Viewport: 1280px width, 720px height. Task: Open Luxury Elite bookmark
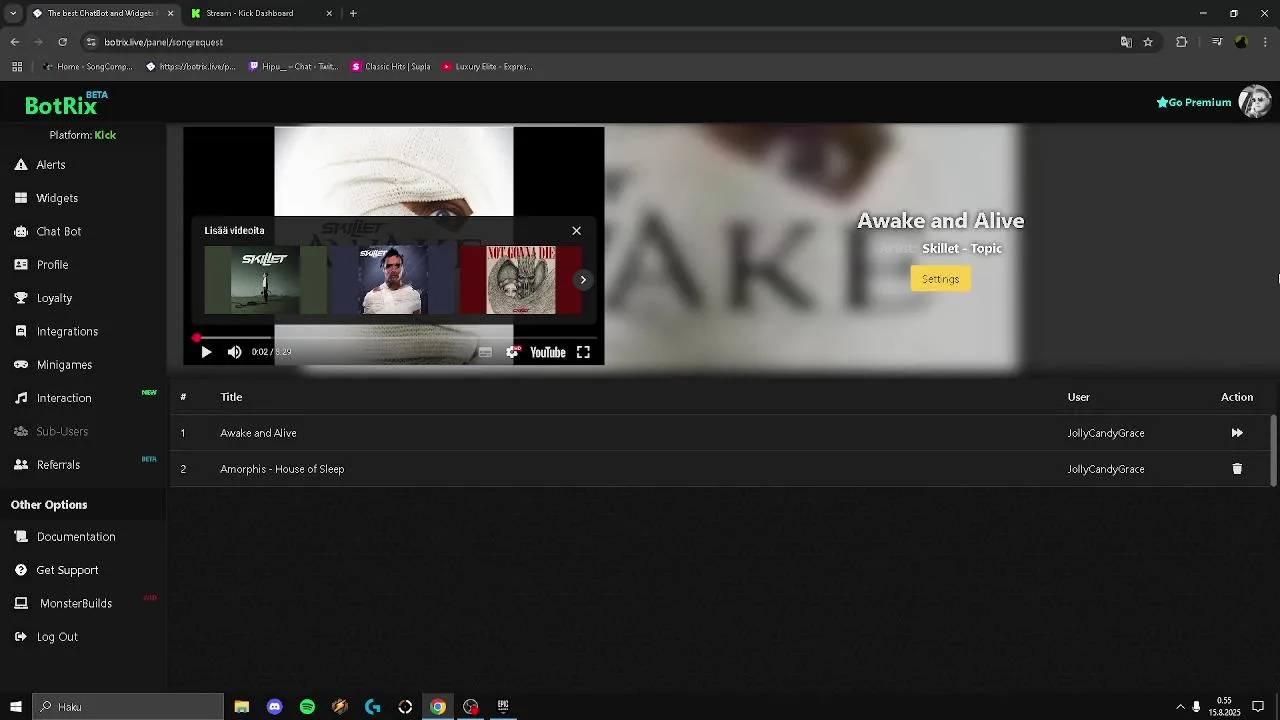click(x=486, y=67)
